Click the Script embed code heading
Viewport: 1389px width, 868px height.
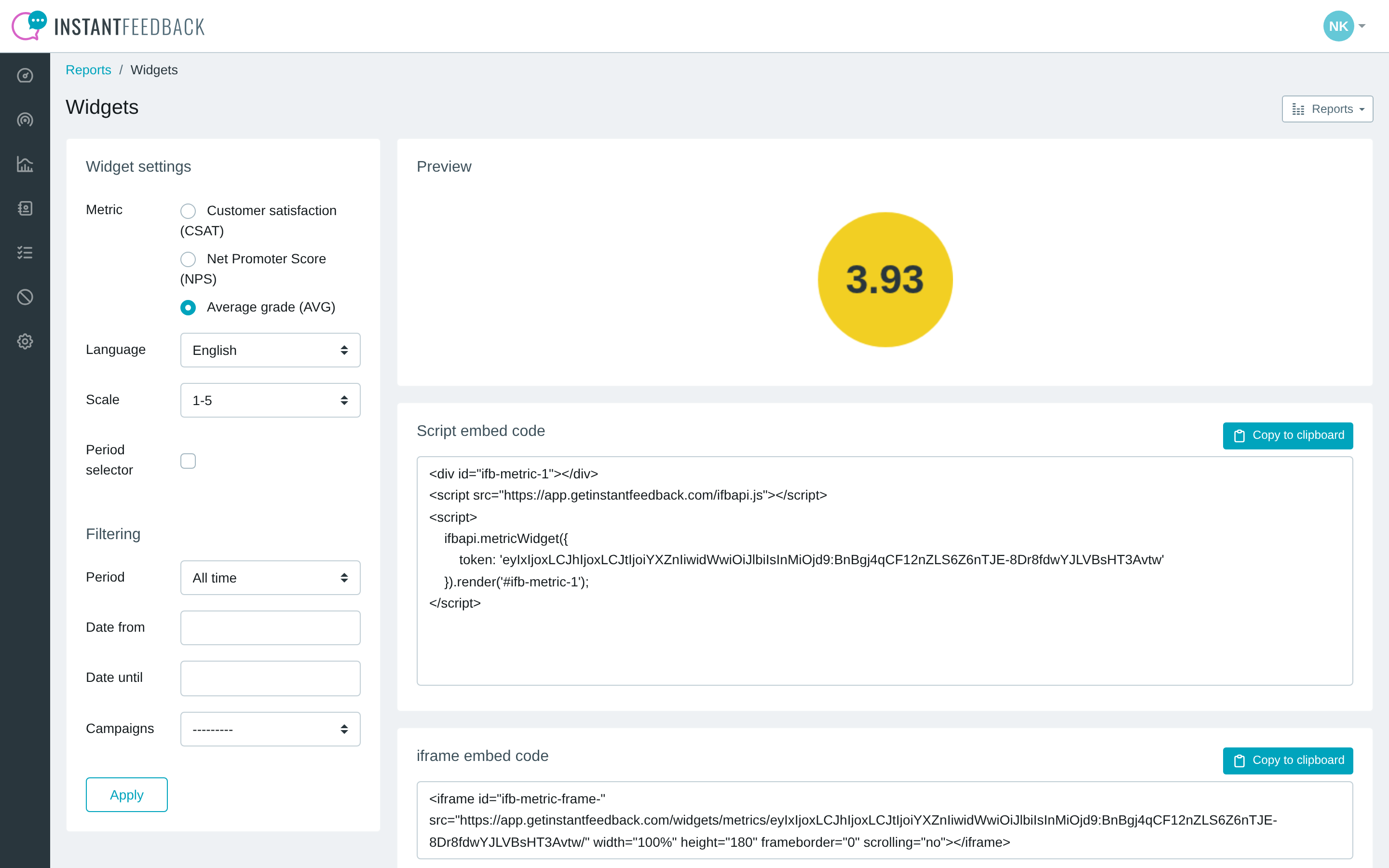coord(480,431)
